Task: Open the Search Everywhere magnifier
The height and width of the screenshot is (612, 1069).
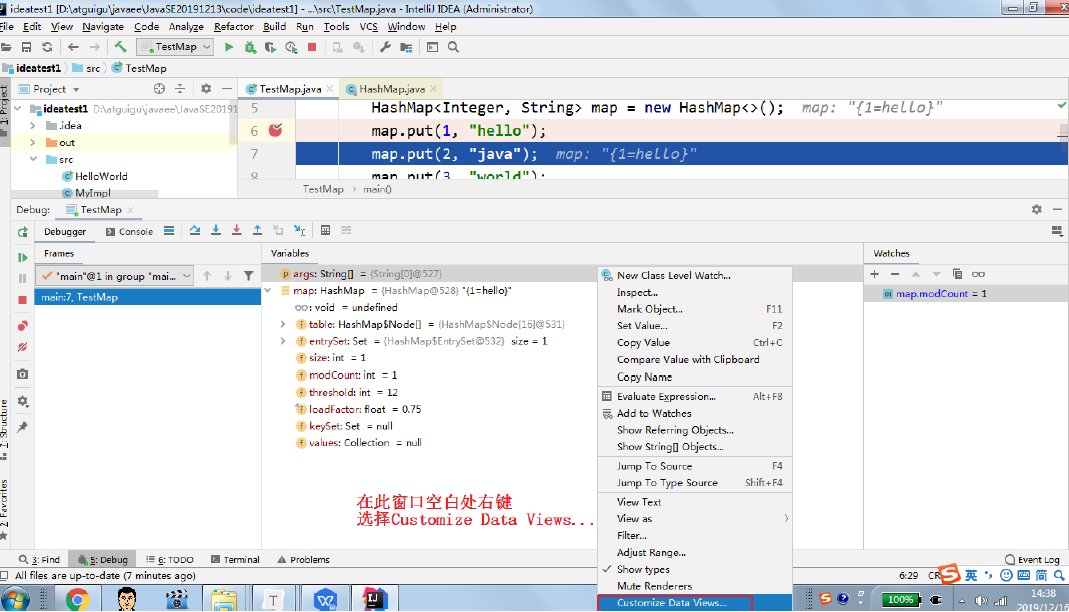Action: point(453,47)
